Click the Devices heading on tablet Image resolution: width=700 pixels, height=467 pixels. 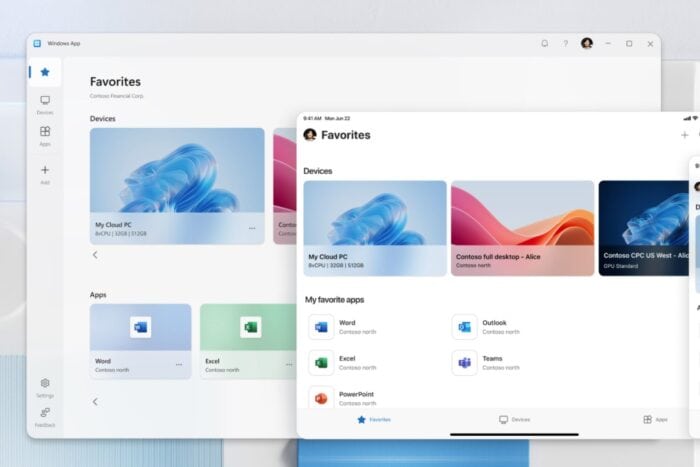coord(318,171)
